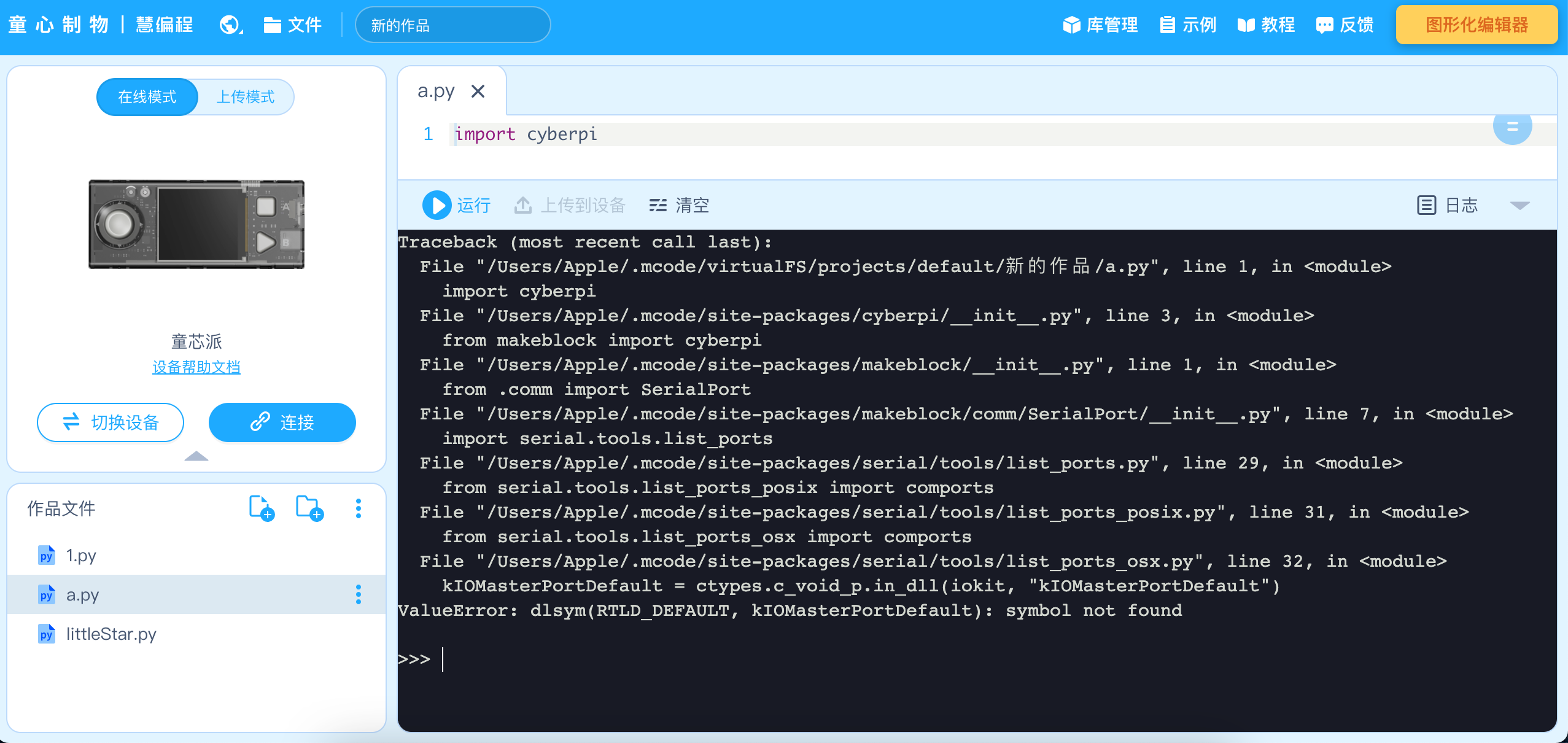This screenshot has width=1568, height=743.
Task: Switch to upload mode
Action: (x=246, y=97)
